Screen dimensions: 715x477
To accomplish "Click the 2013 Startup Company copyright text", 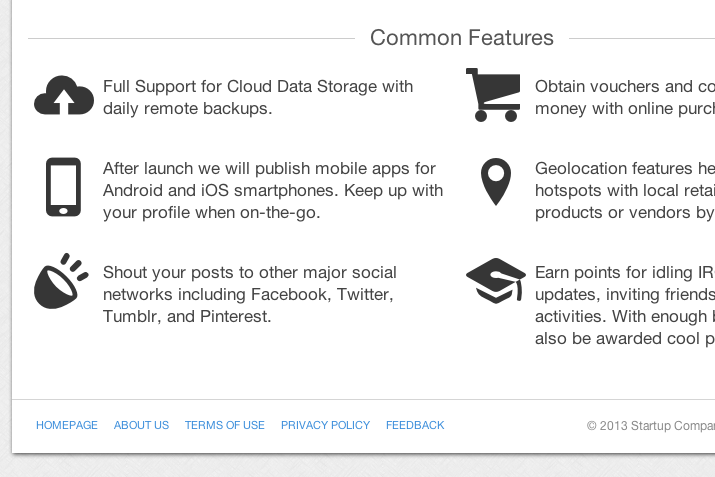I will click(x=651, y=425).
